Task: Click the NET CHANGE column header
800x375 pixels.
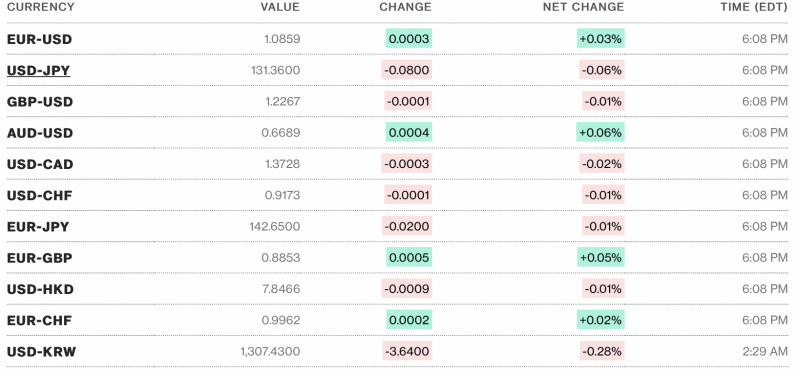Action: click(583, 7)
